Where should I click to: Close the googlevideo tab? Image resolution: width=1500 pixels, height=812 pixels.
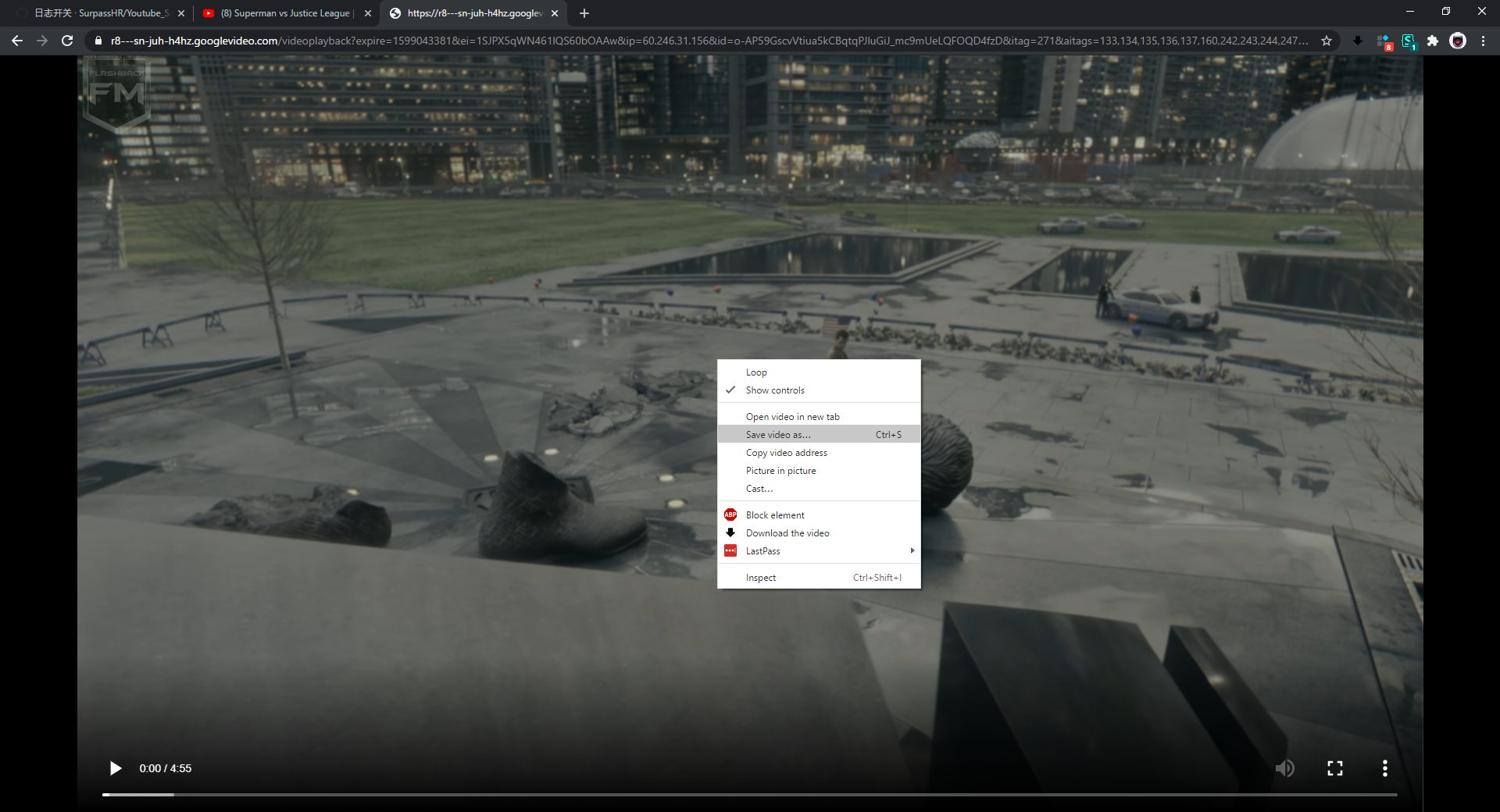[x=555, y=13]
